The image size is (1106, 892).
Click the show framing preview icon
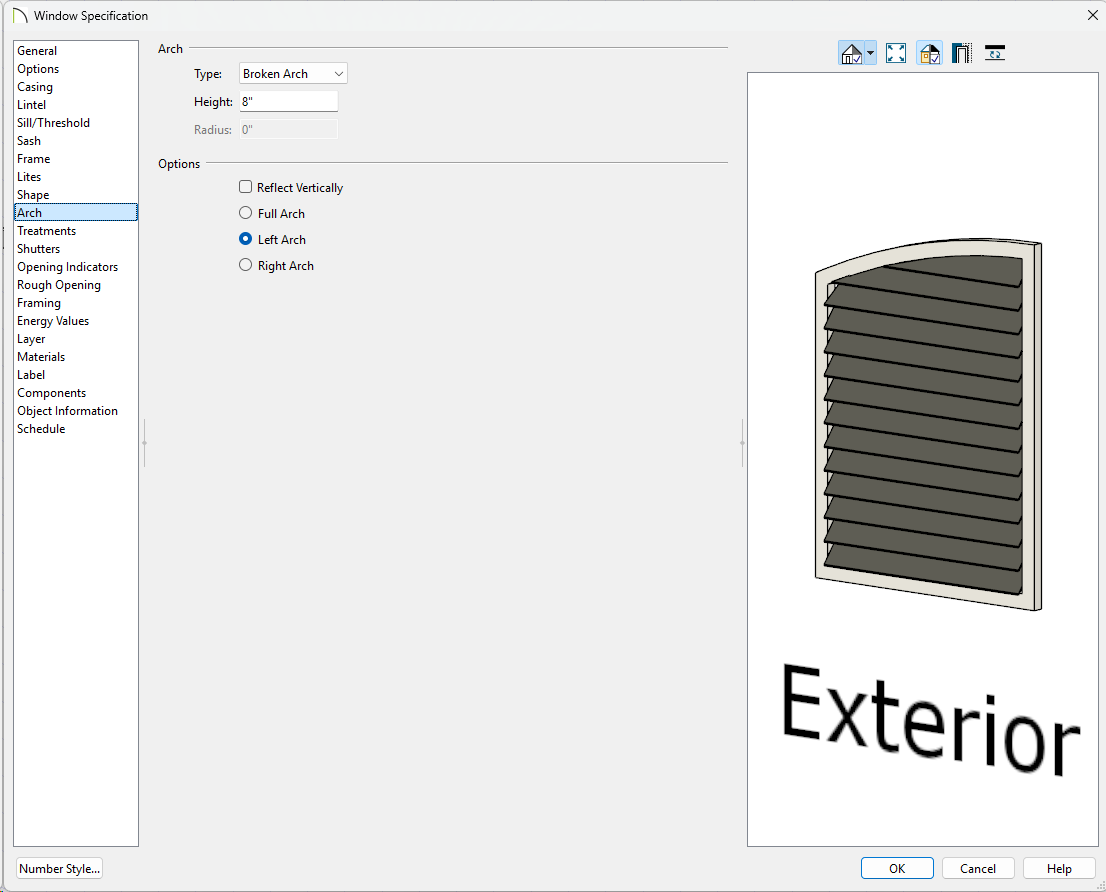962,54
